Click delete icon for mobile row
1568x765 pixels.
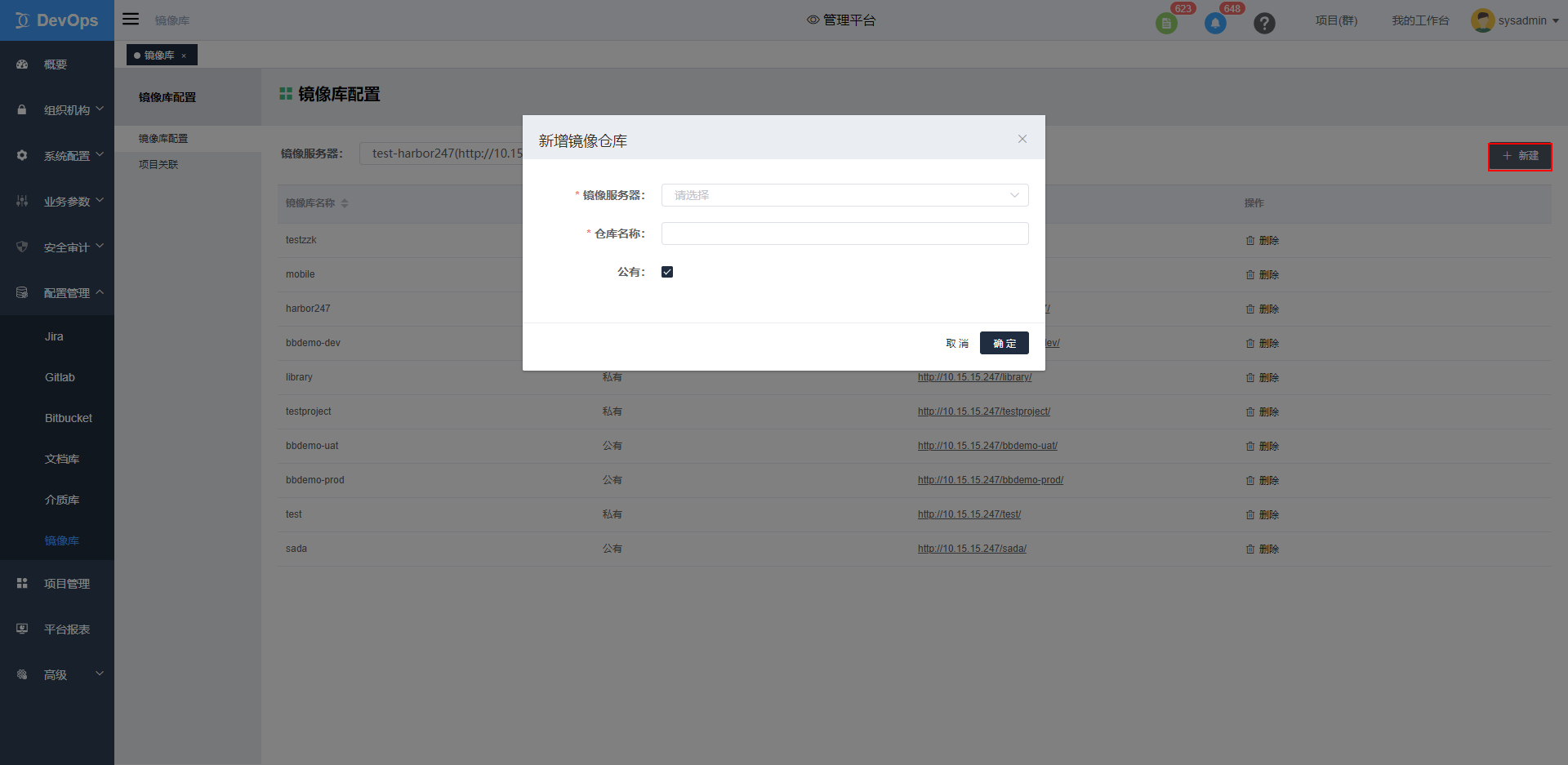[1250, 275]
